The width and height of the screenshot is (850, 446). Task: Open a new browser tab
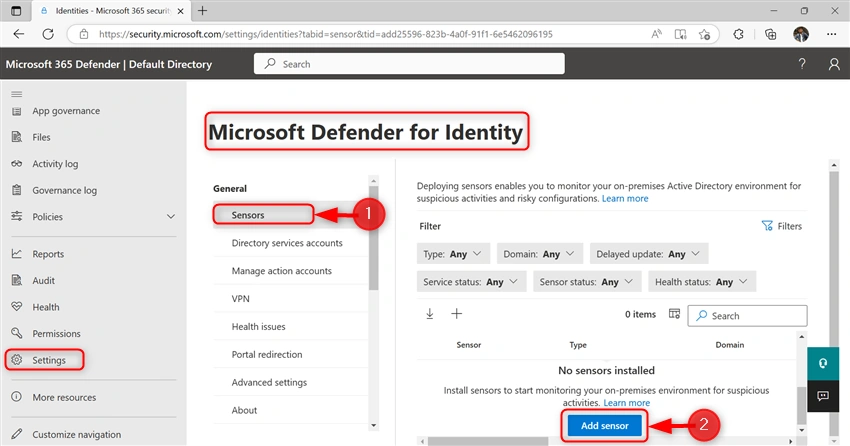[202, 10]
